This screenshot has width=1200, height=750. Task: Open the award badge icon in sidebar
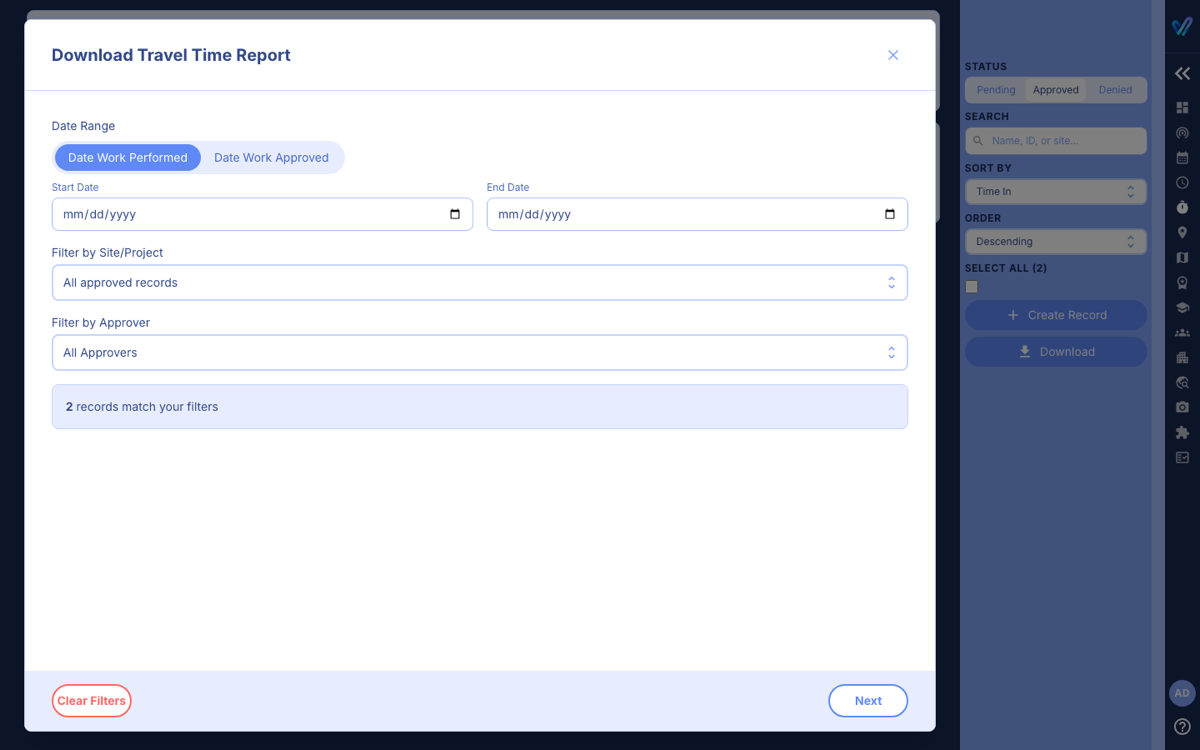tap(1182, 283)
